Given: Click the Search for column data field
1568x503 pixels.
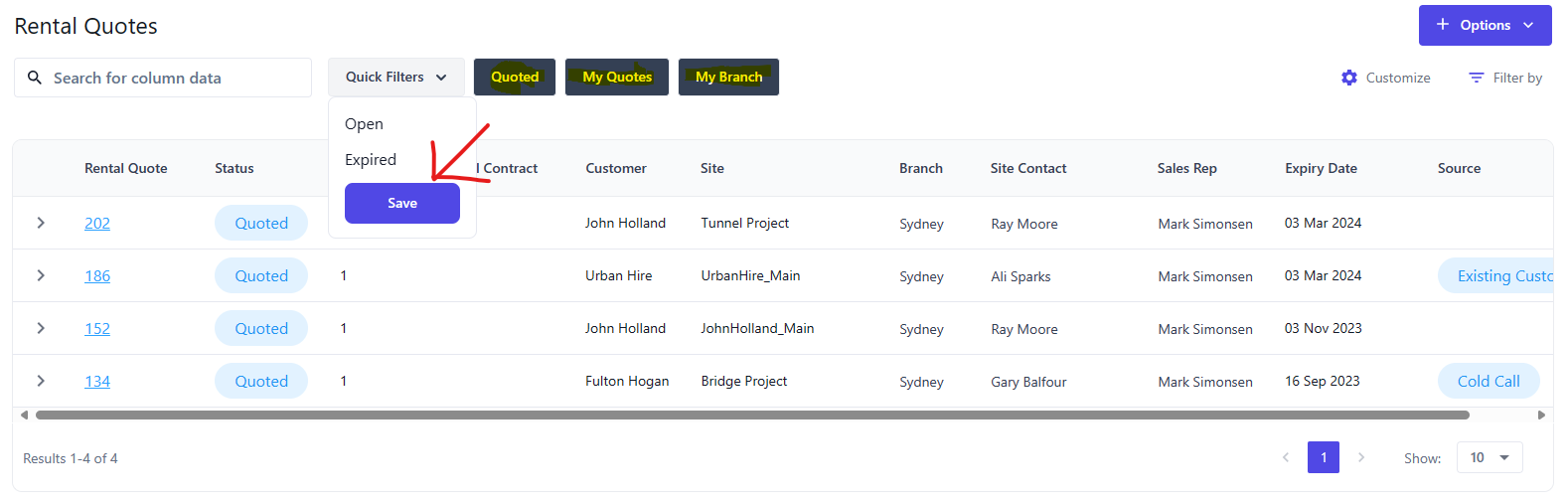Looking at the screenshot, I should click(174, 78).
